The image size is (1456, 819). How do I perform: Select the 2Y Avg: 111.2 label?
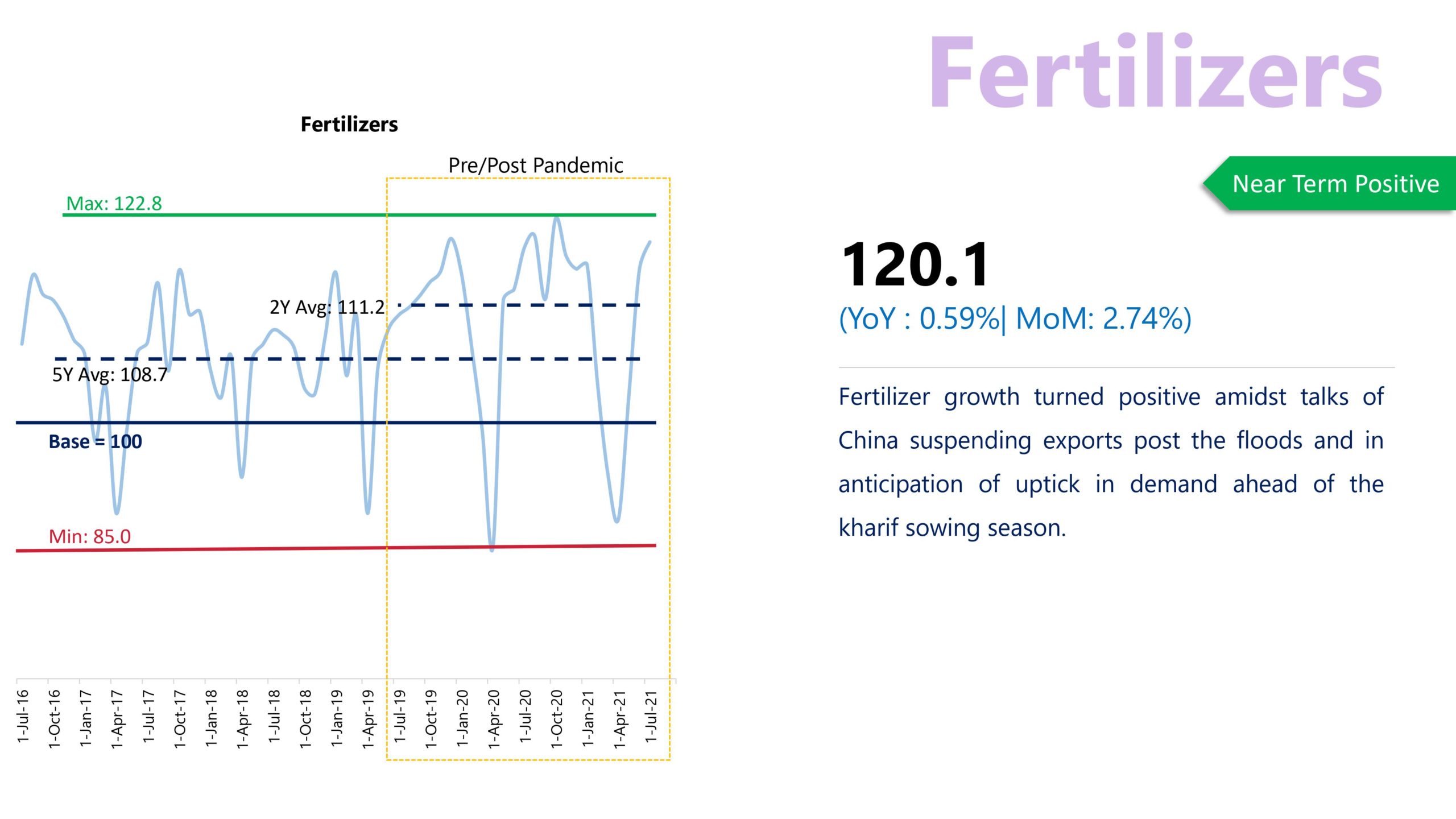click(x=327, y=307)
